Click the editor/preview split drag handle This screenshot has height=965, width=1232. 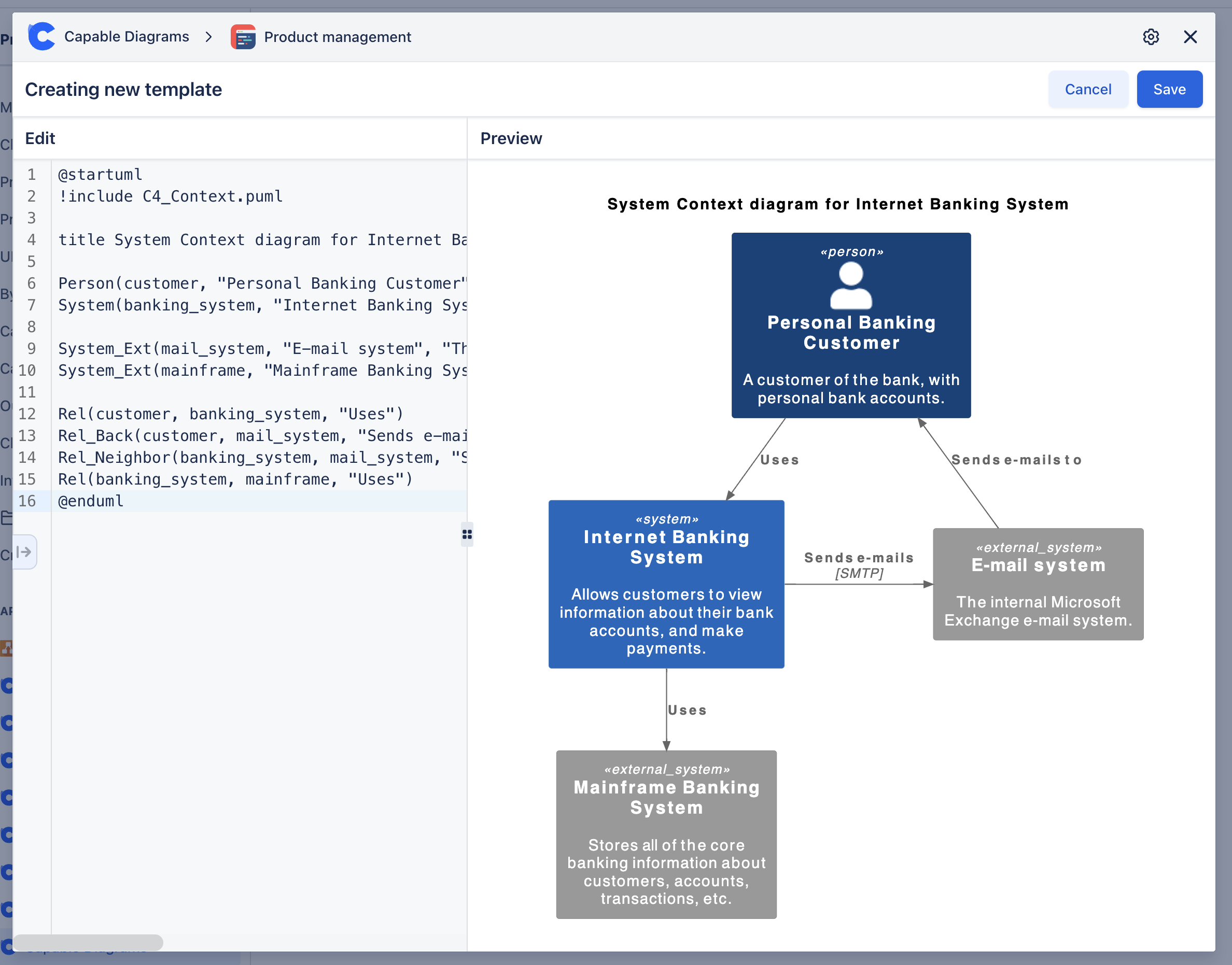467,534
